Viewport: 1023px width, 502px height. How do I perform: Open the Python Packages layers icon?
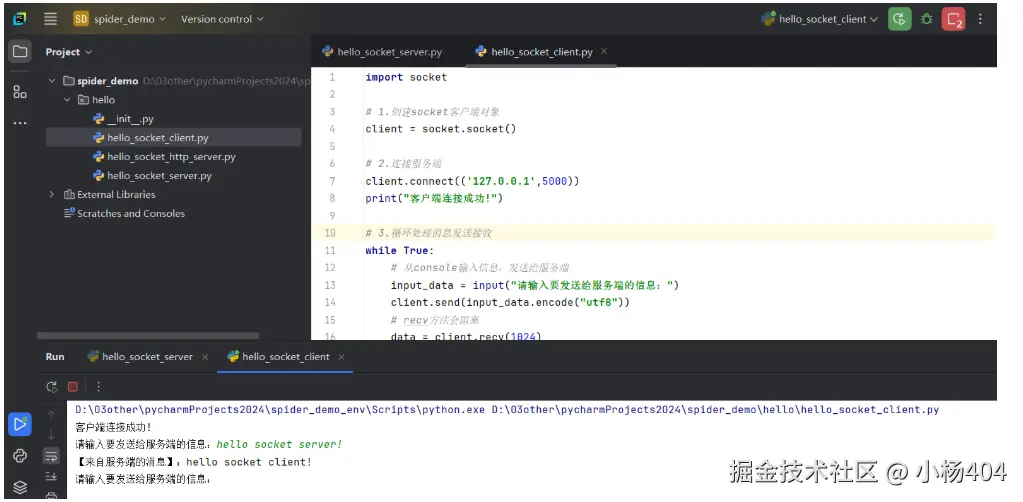tap(20, 487)
